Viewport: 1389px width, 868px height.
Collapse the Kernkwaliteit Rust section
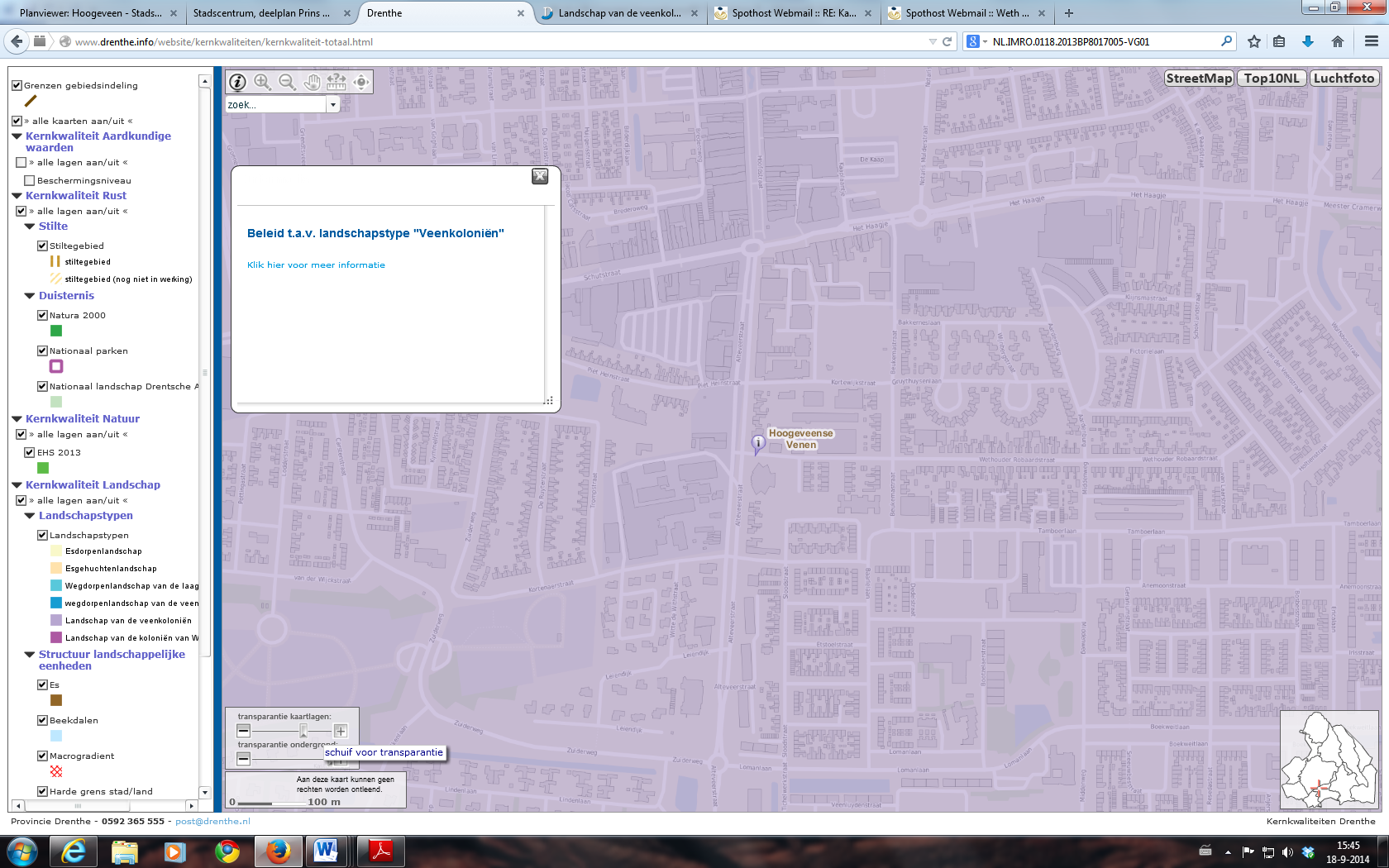[x=17, y=196]
